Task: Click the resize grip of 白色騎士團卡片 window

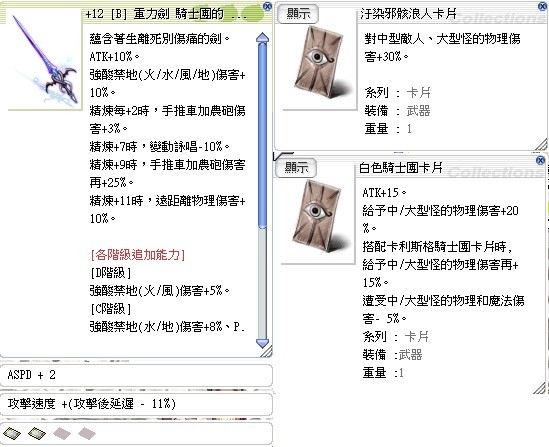Action: pyautogui.click(x=540, y=388)
